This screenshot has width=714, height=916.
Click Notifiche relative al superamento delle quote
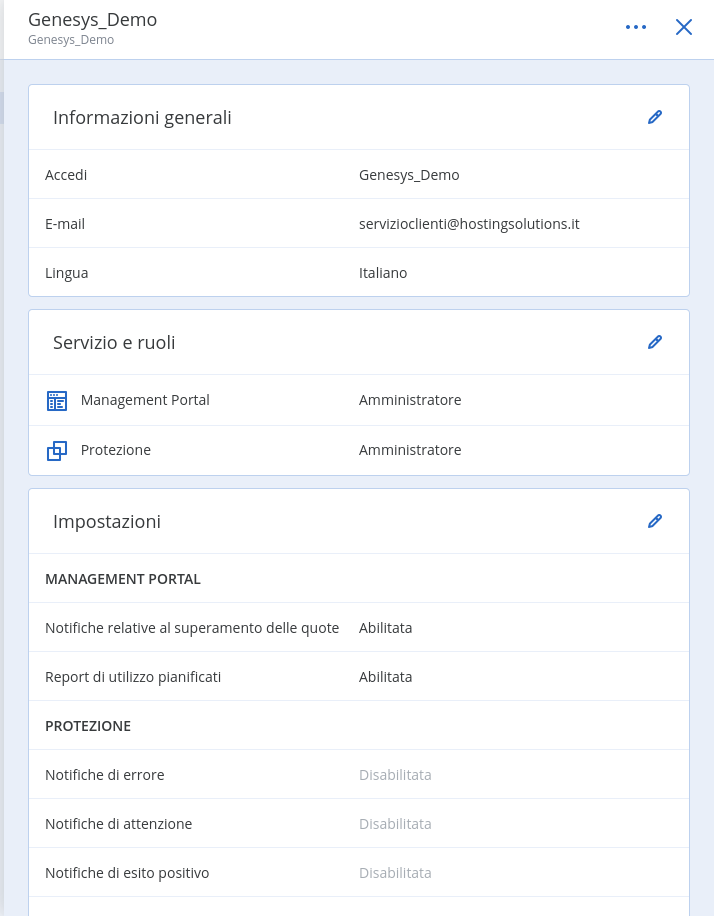point(192,628)
